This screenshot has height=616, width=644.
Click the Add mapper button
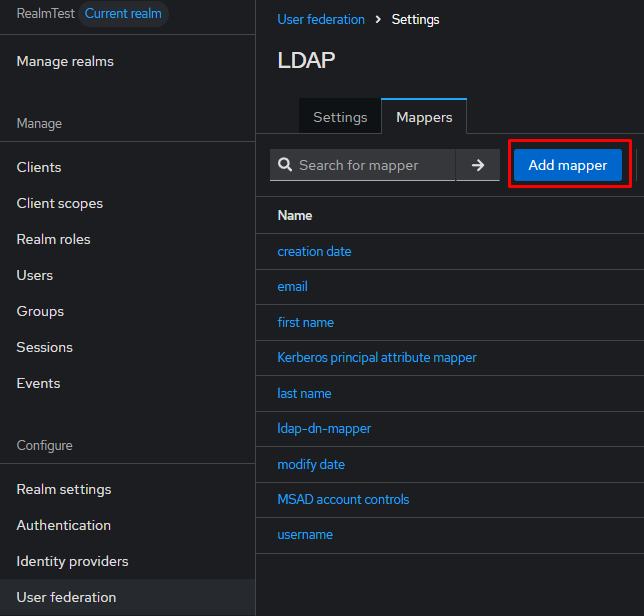tap(568, 165)
